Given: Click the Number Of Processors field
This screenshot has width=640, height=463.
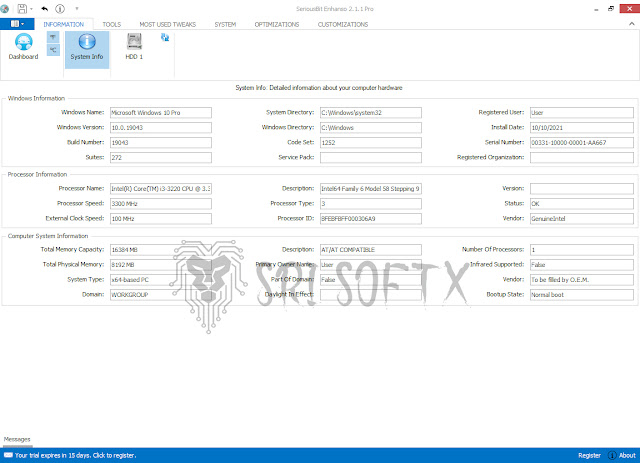Looking at the screenshot, I should tap(582, 250).
